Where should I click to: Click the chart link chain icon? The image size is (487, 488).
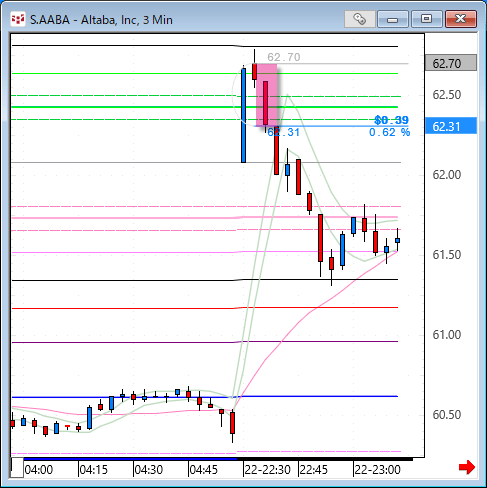(x=359, y=19)
